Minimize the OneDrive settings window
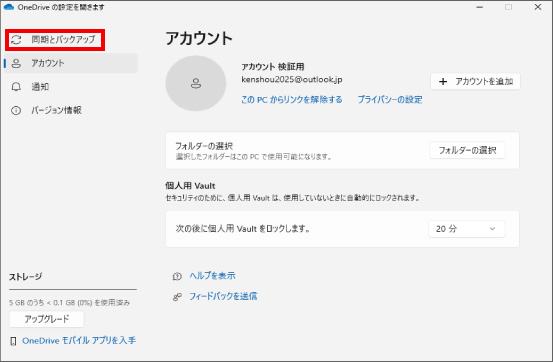The image size is (553, 362). [x=480, y=7]
